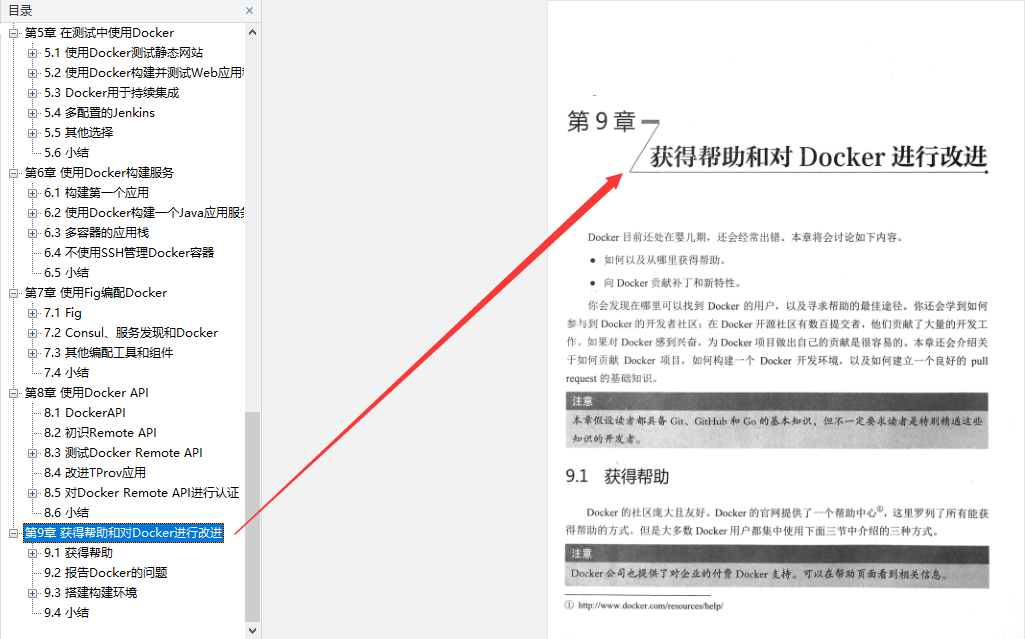The width and height of the screenshot is (1025, 639).
Task: Collapse the 第9章 获得帮助和对Docker进行改进 node
Action: tap(13, 533)
